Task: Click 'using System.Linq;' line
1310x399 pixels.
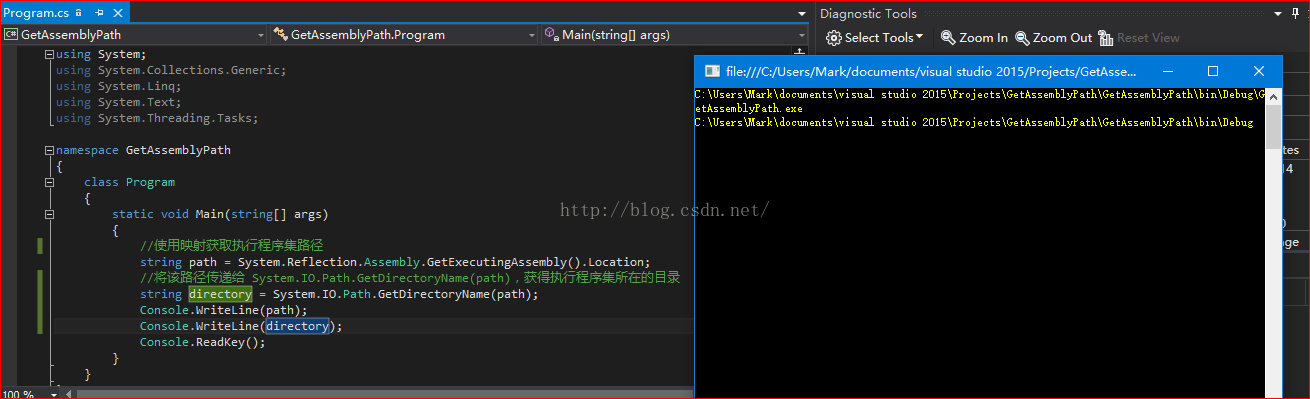Action: [118, 86]
